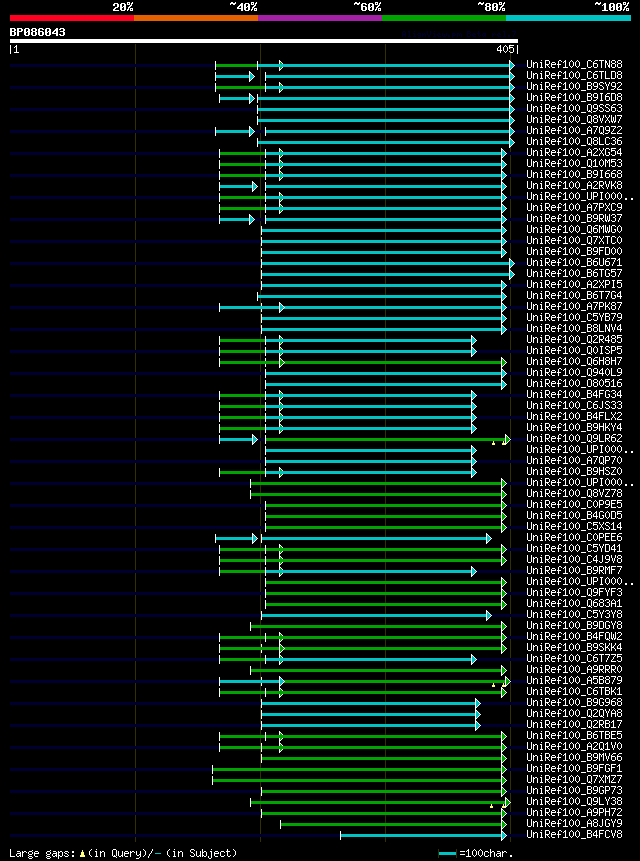640x861 pixels.
Task: Click the UniRef100_Q9LY38 label
Action: (574, 801)
